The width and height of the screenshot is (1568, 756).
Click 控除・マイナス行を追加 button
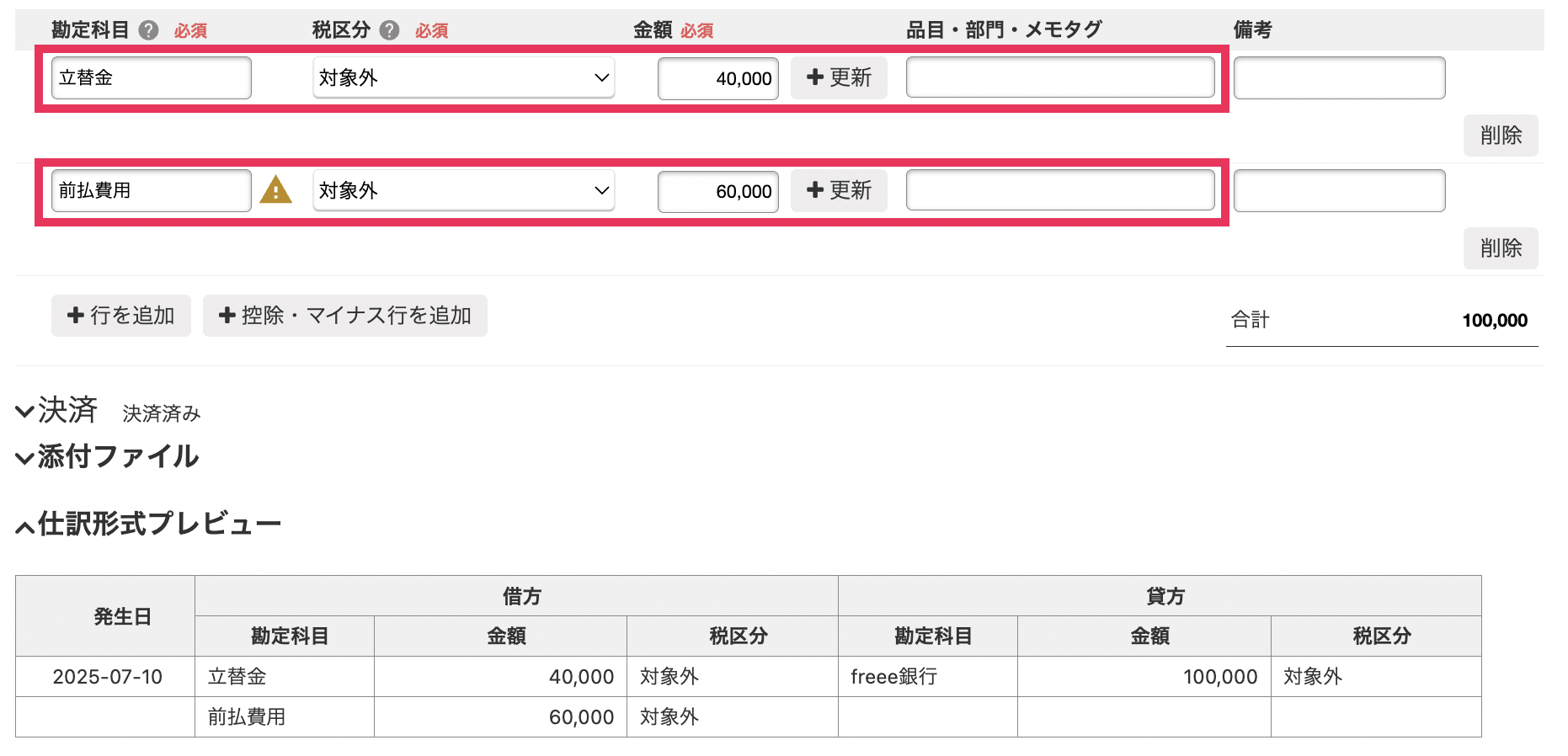[345, 316]
